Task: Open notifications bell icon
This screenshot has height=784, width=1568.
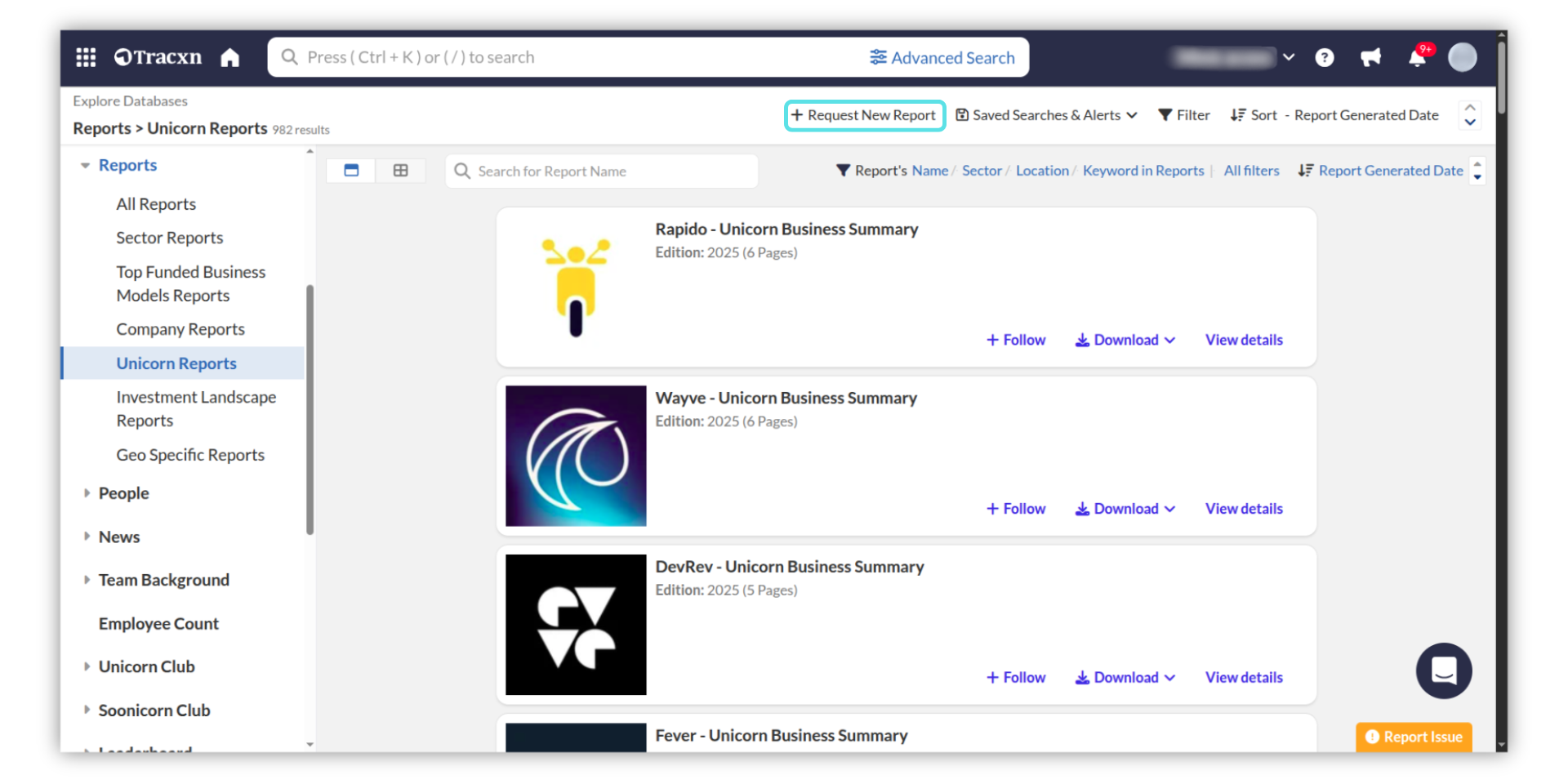Action: point(1417,58)
